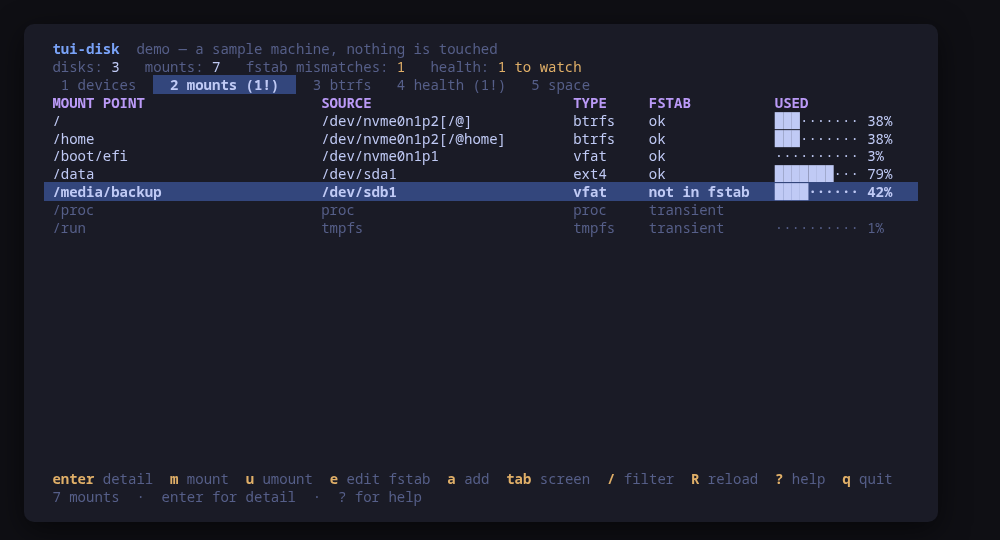Screen dimensions: 1000x540
Task: Click the 79% usage bar for /data
Action: pos(833,174)
